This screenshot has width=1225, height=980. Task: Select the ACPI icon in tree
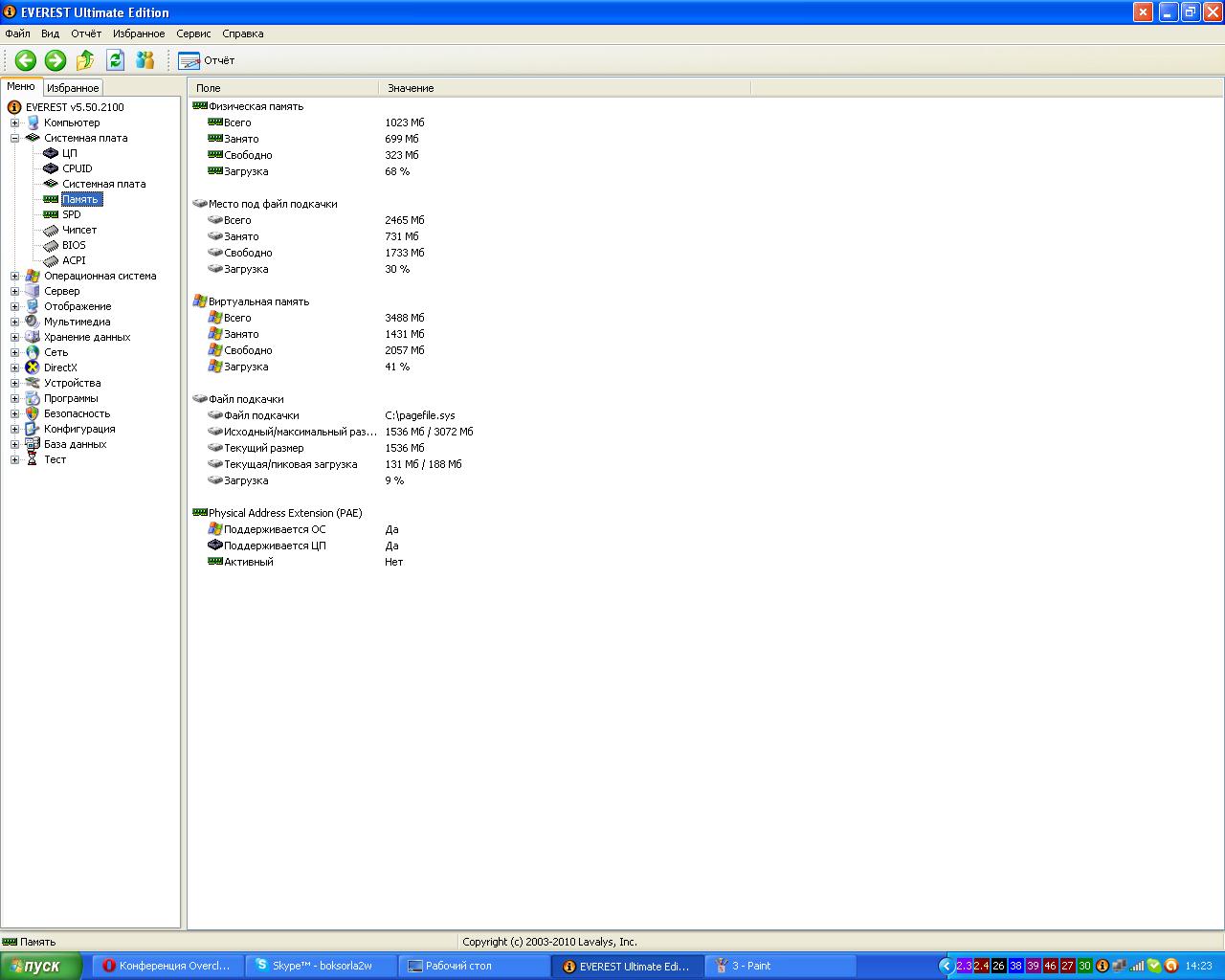pos(51,260)
